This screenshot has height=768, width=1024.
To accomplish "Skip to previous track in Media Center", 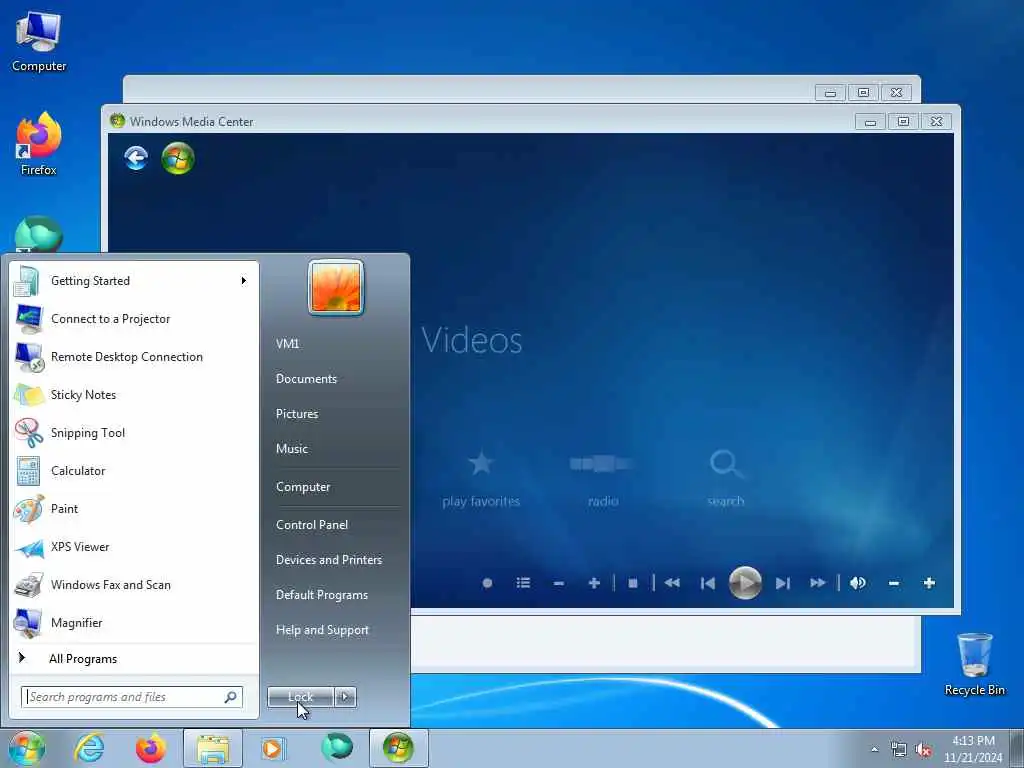I will tap(707, 583).
